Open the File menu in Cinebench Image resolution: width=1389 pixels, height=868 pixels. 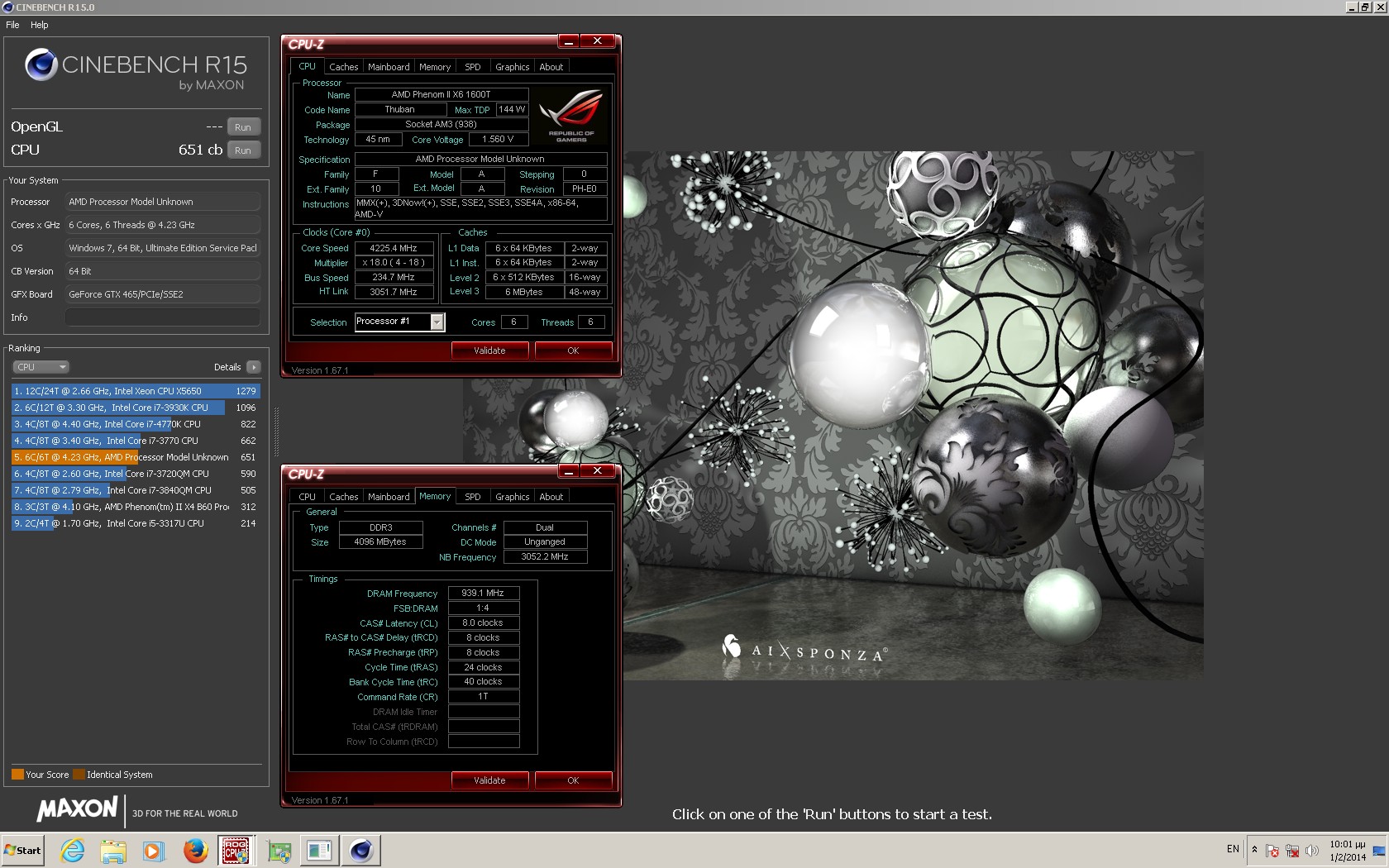(12, 25)
